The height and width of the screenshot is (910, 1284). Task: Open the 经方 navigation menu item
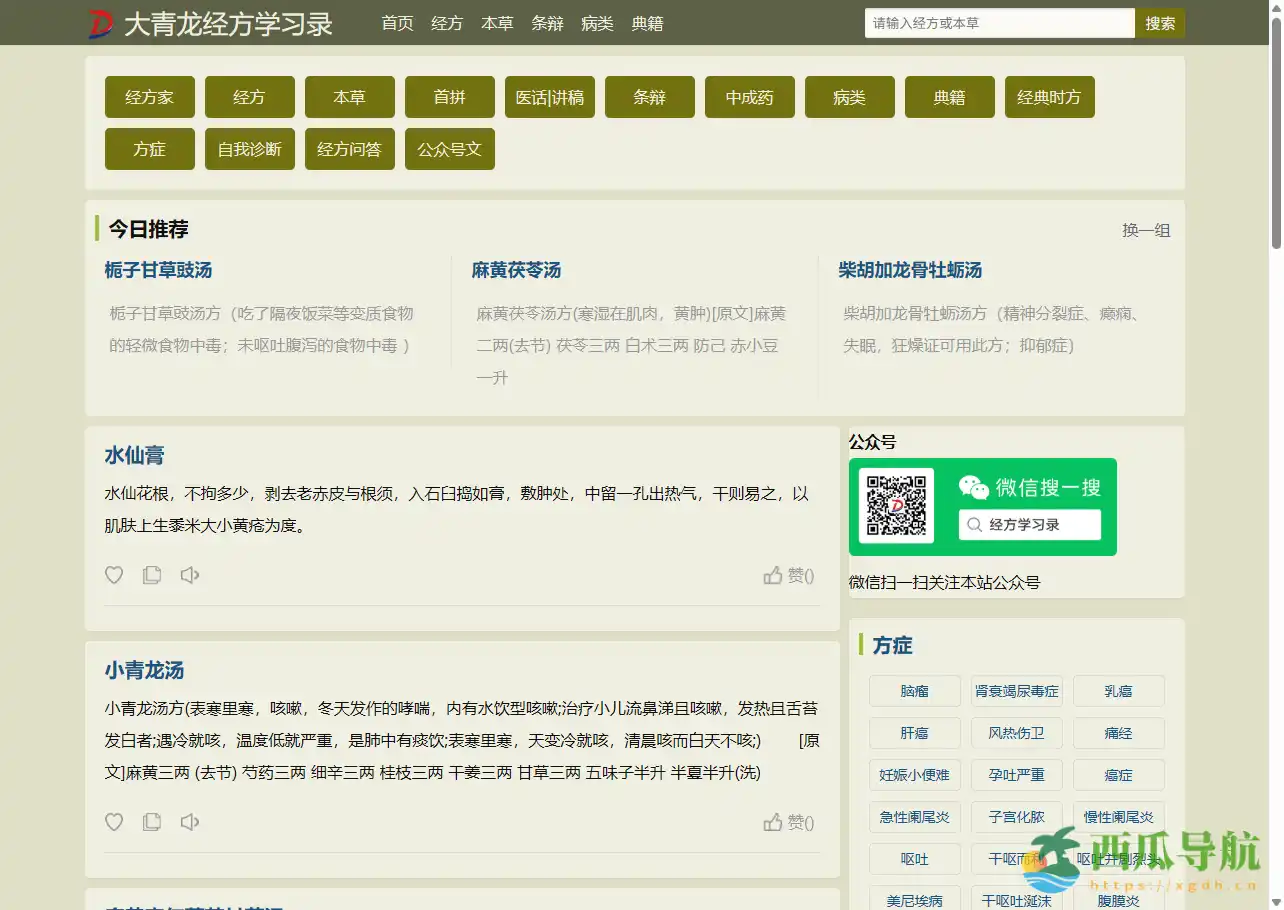tap(447, 23)
